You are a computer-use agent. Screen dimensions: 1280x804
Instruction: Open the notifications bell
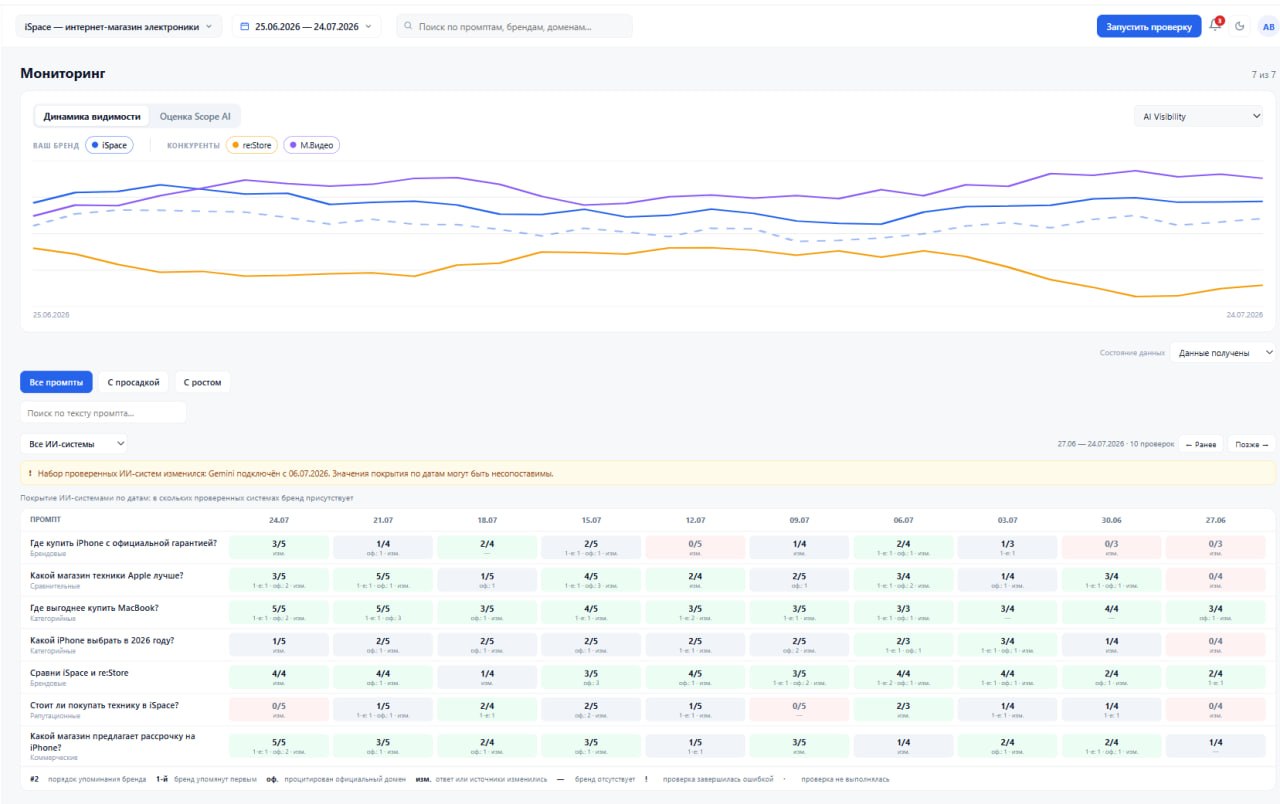1216,26
